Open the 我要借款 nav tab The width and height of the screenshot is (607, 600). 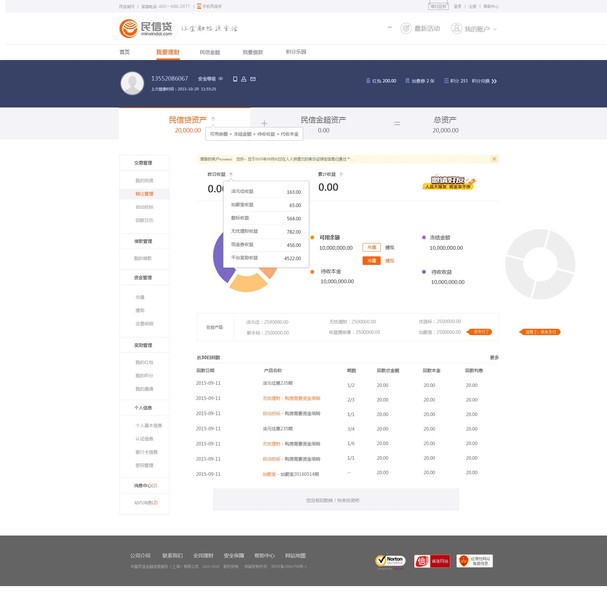click(253, 52)
